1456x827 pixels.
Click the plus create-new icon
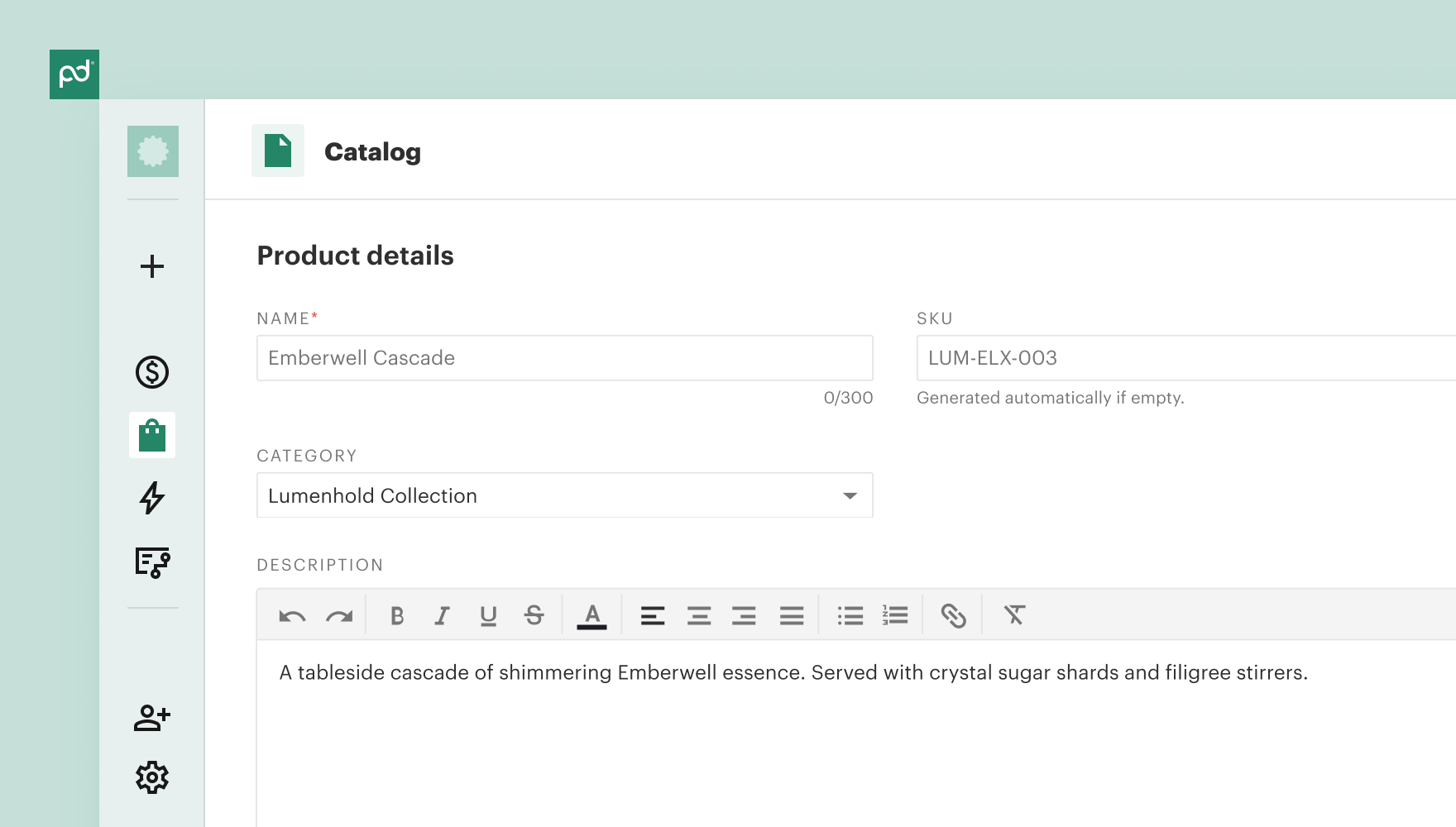(152, 266)
